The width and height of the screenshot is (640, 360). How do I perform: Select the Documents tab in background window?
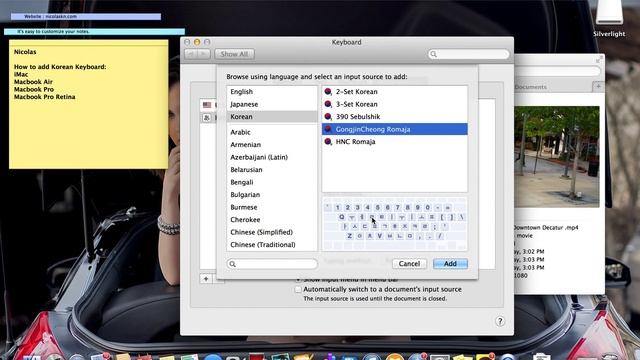(x=531, y=87)
